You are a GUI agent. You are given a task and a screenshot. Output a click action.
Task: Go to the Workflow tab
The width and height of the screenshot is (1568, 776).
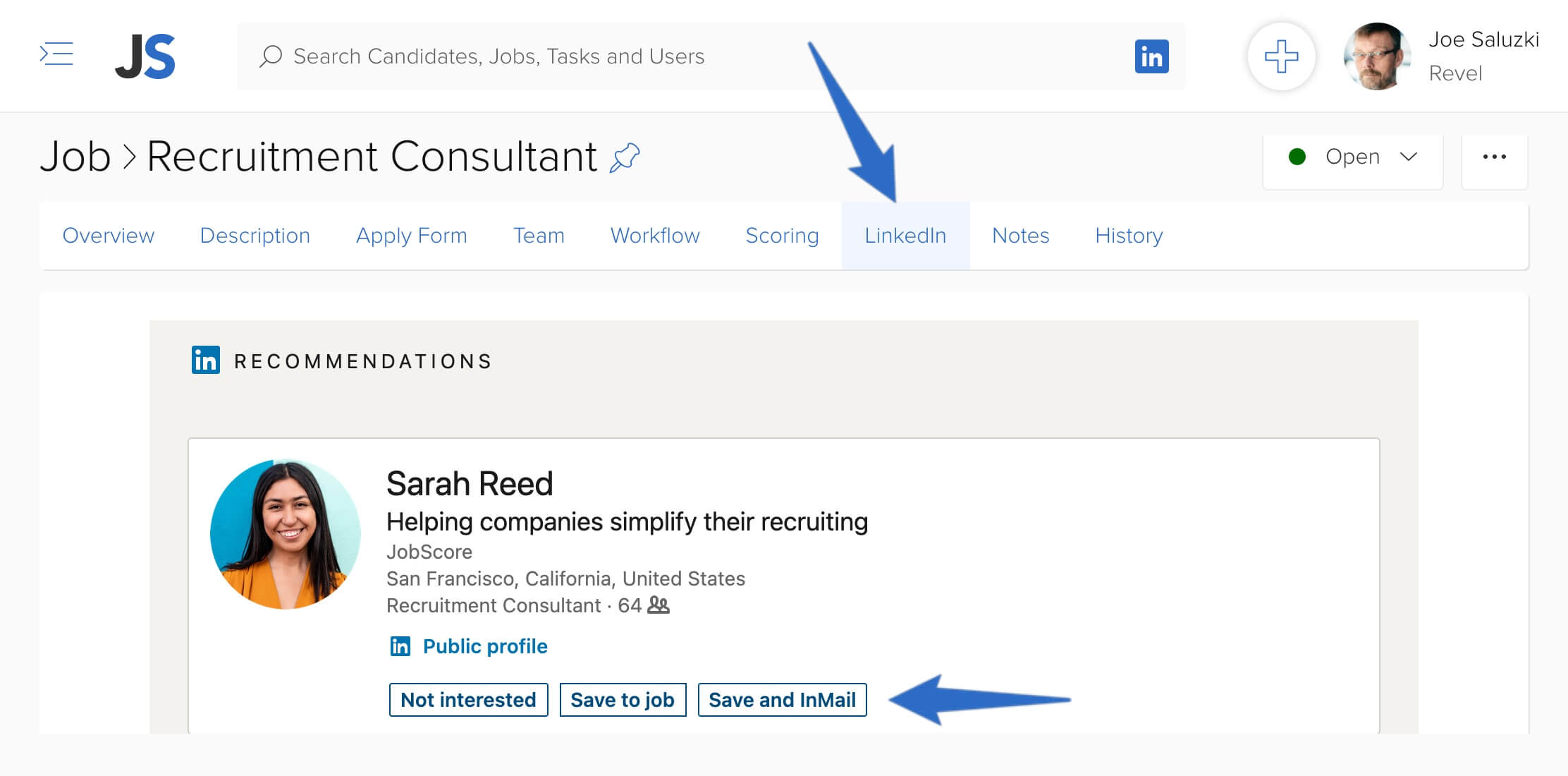coord(655,236)
